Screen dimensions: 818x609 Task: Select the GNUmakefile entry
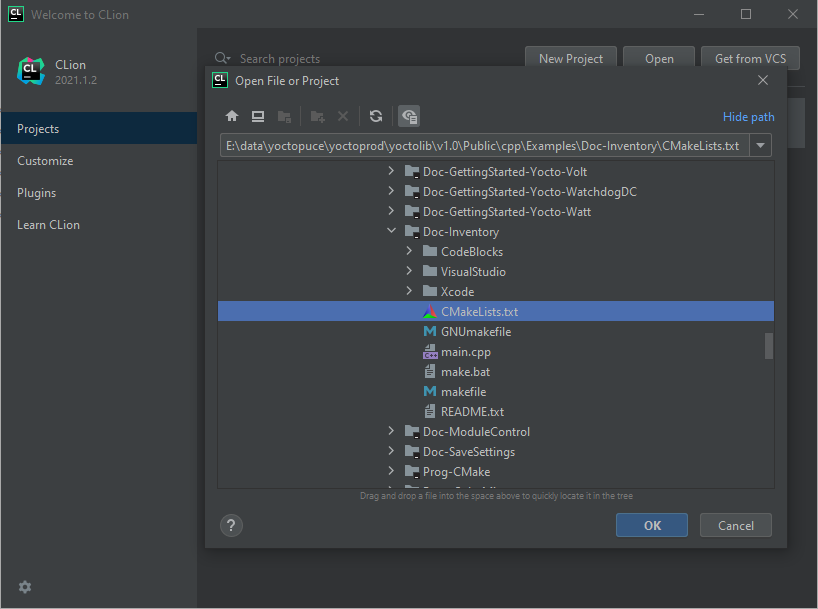tap(475, 332)
